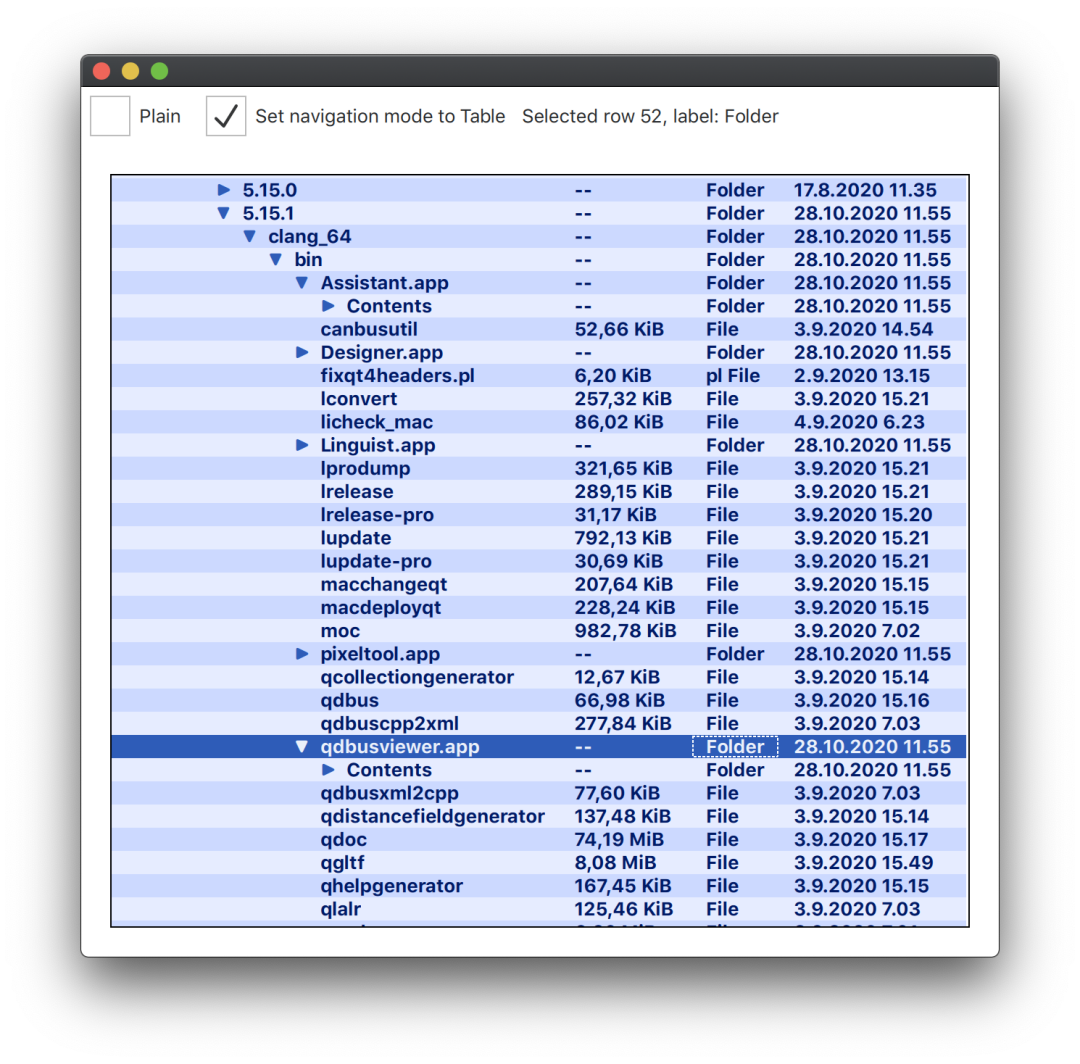Click the 52,66 KiB size cell
Viewport: 1080px width, 1064px height.
tap(619, 329)
